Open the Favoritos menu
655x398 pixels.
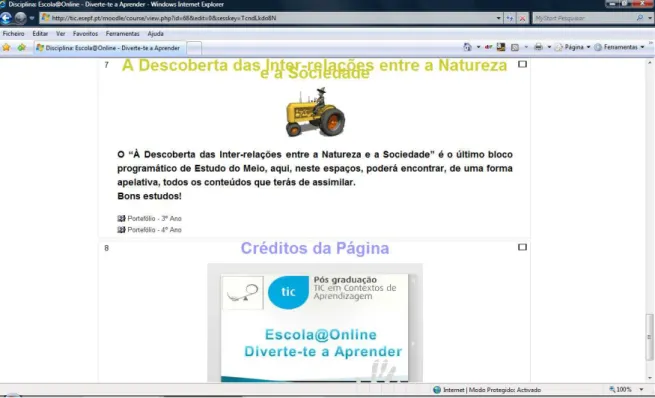(85, 33)
